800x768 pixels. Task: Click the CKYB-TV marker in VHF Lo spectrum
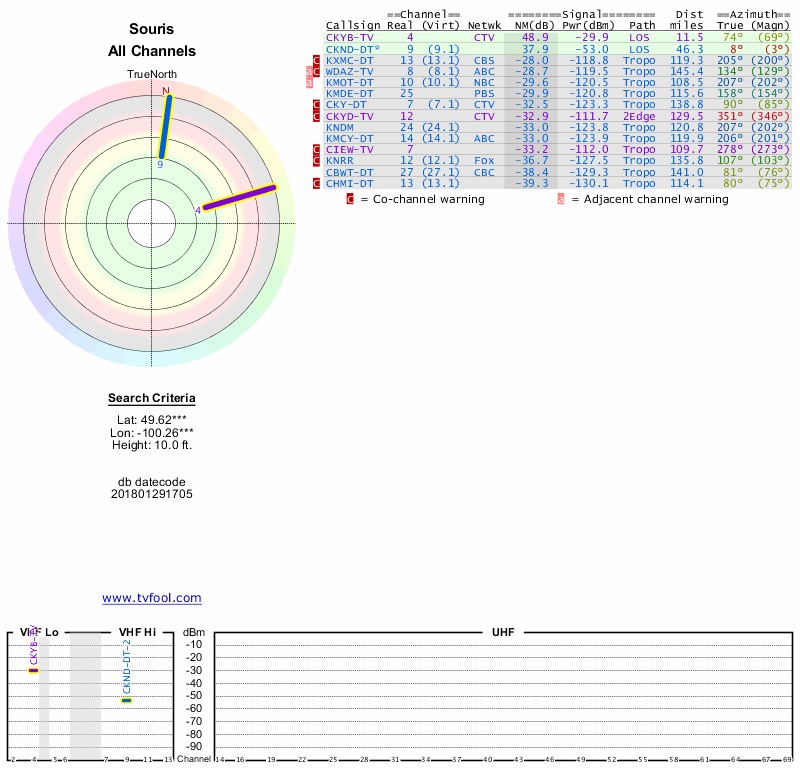[x=33, y=669]
